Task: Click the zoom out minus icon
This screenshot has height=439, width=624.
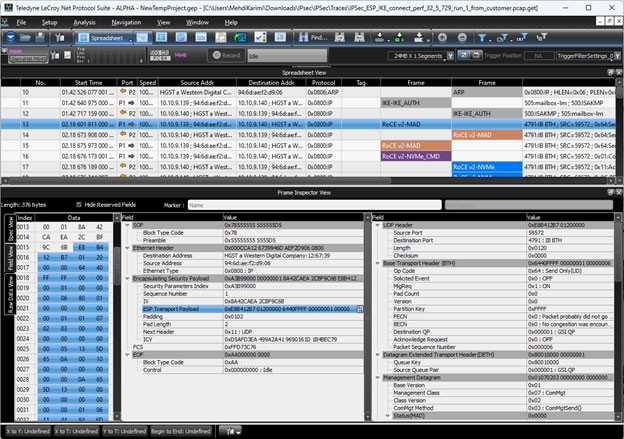Action: coord(462,38)
